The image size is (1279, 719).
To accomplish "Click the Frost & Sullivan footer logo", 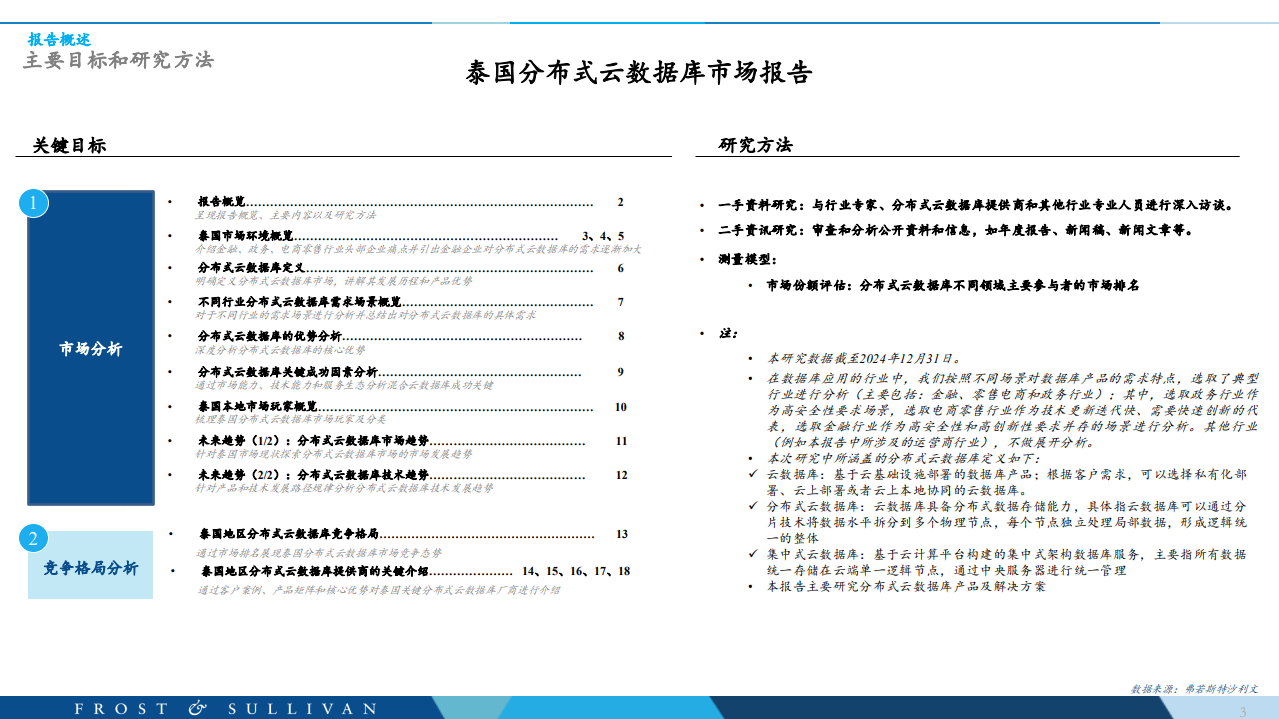I will [226, 708].
